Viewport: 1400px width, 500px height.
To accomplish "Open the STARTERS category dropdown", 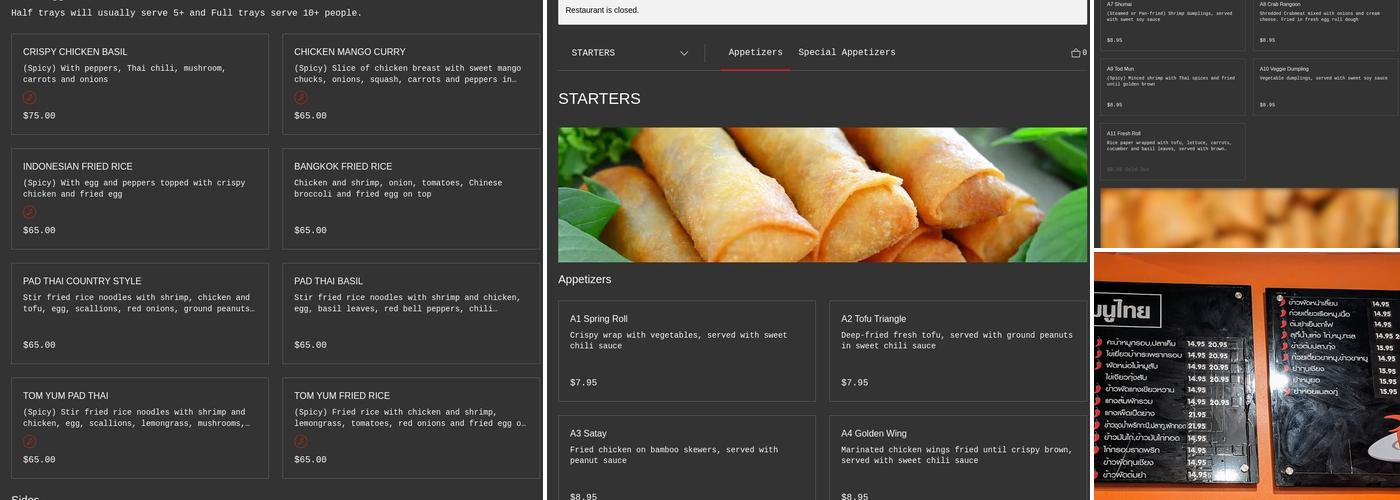I will click(630, 53).
